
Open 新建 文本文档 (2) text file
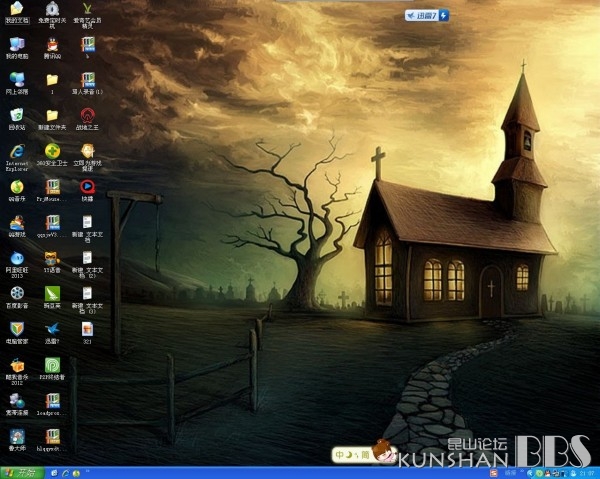[87, 264]
